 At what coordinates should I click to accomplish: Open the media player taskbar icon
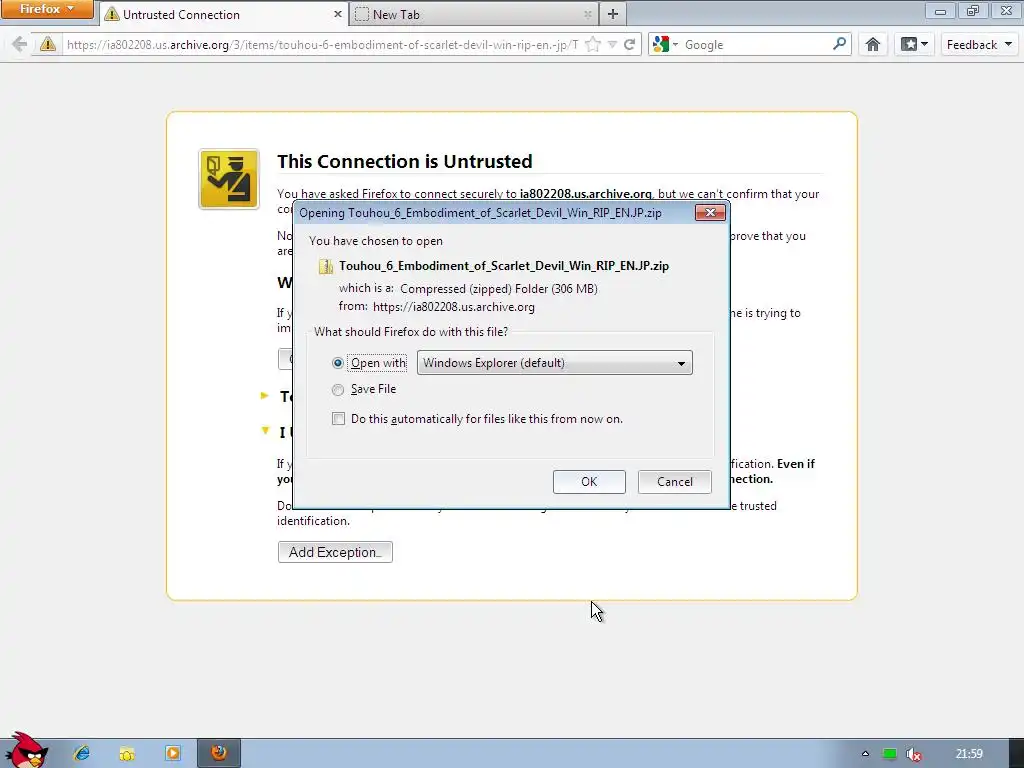tap(172, 753)
